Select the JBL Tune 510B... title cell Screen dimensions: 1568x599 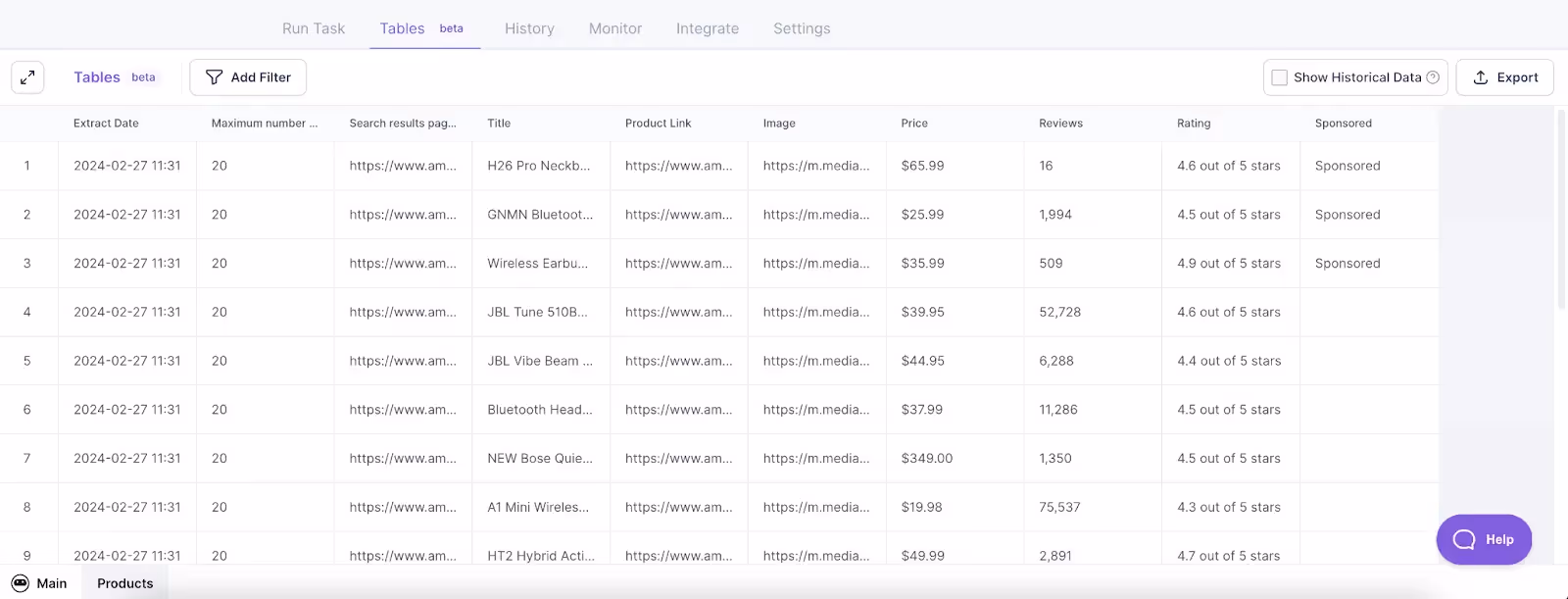tap(541, 312)
